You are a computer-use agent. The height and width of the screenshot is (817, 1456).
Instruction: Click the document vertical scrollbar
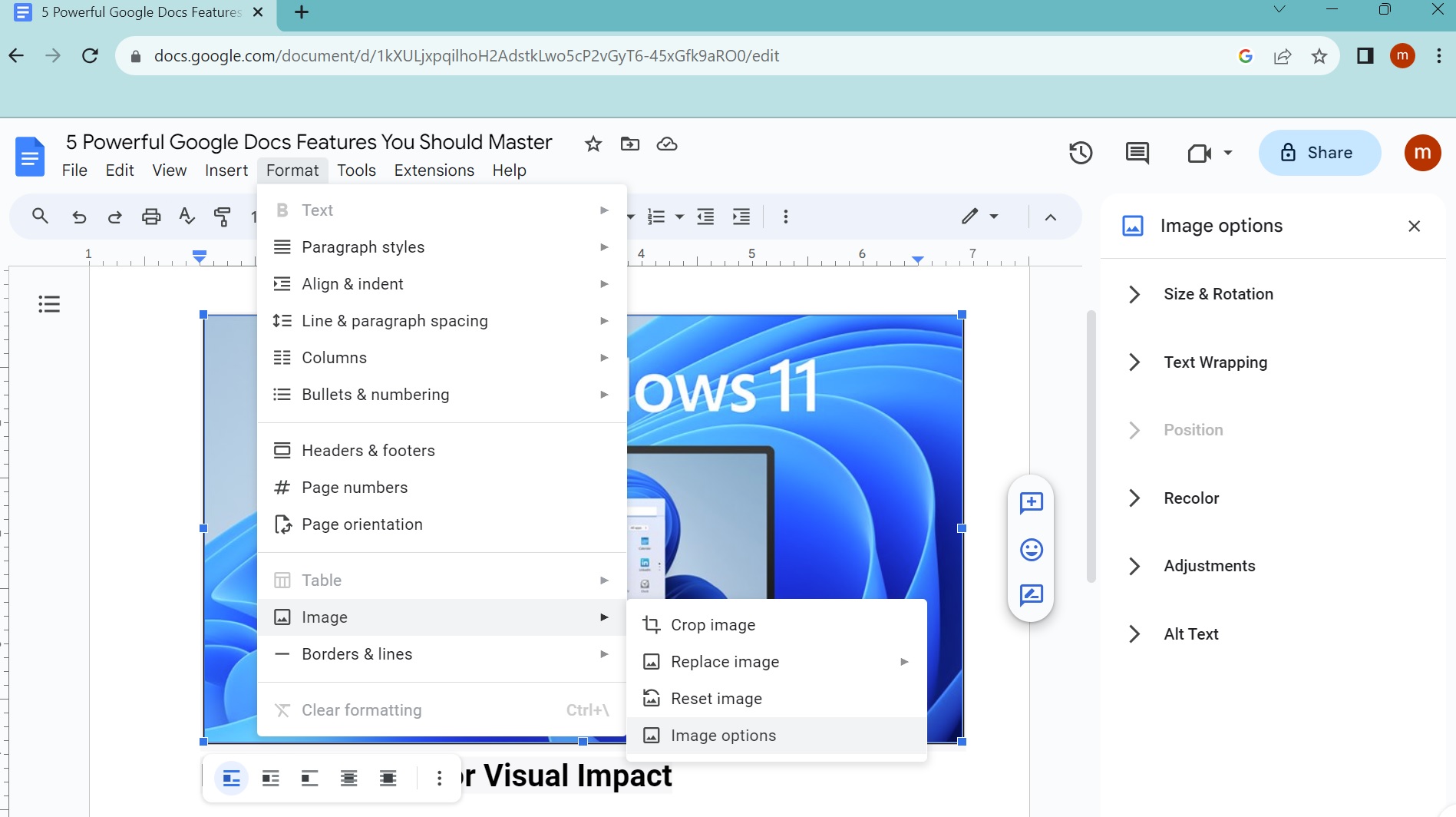1091,446
